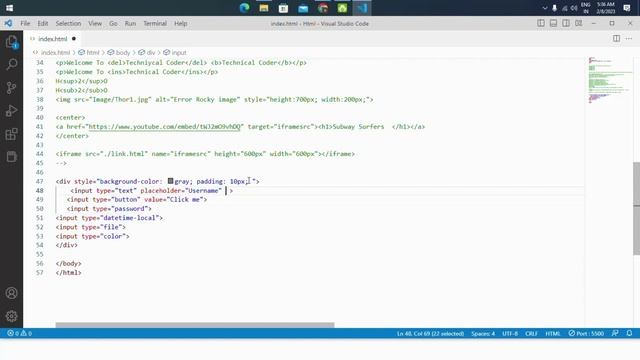
Task: Click the volume icon in system tray
Action: tap(574, 8)
